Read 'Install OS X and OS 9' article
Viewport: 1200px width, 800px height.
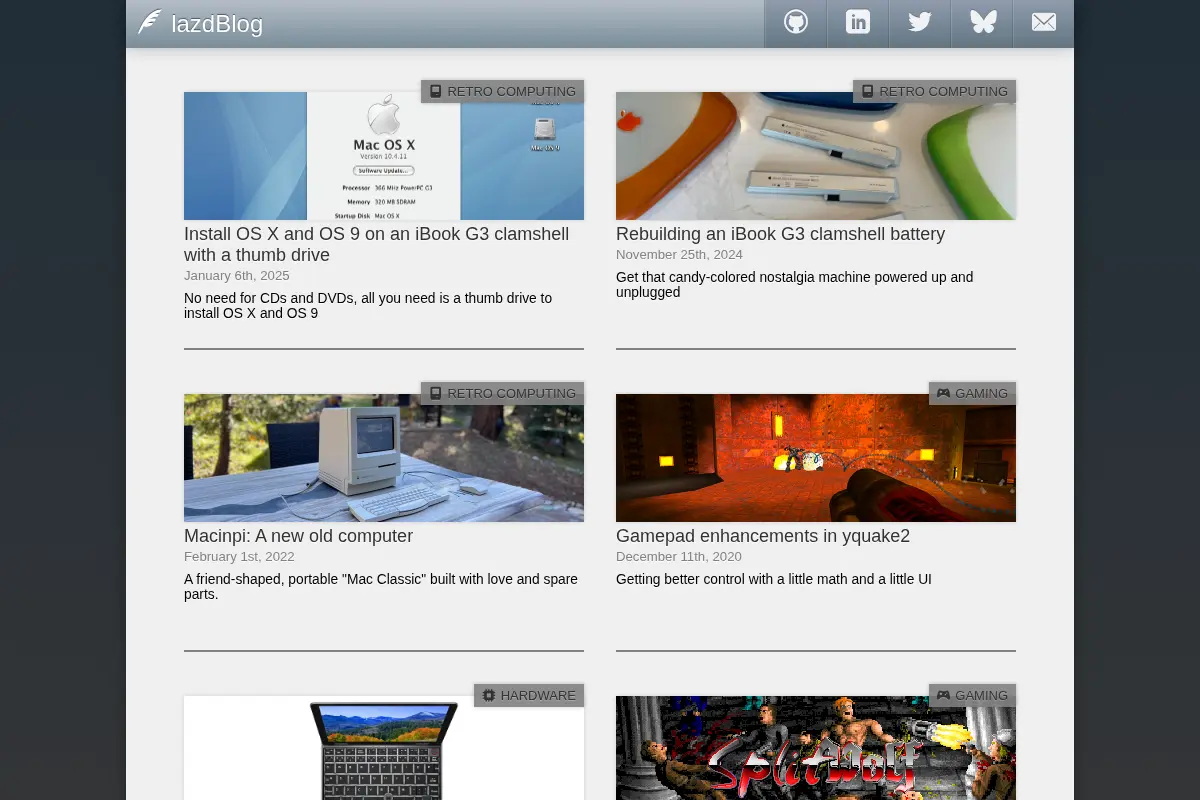click(x=376, y=244)
